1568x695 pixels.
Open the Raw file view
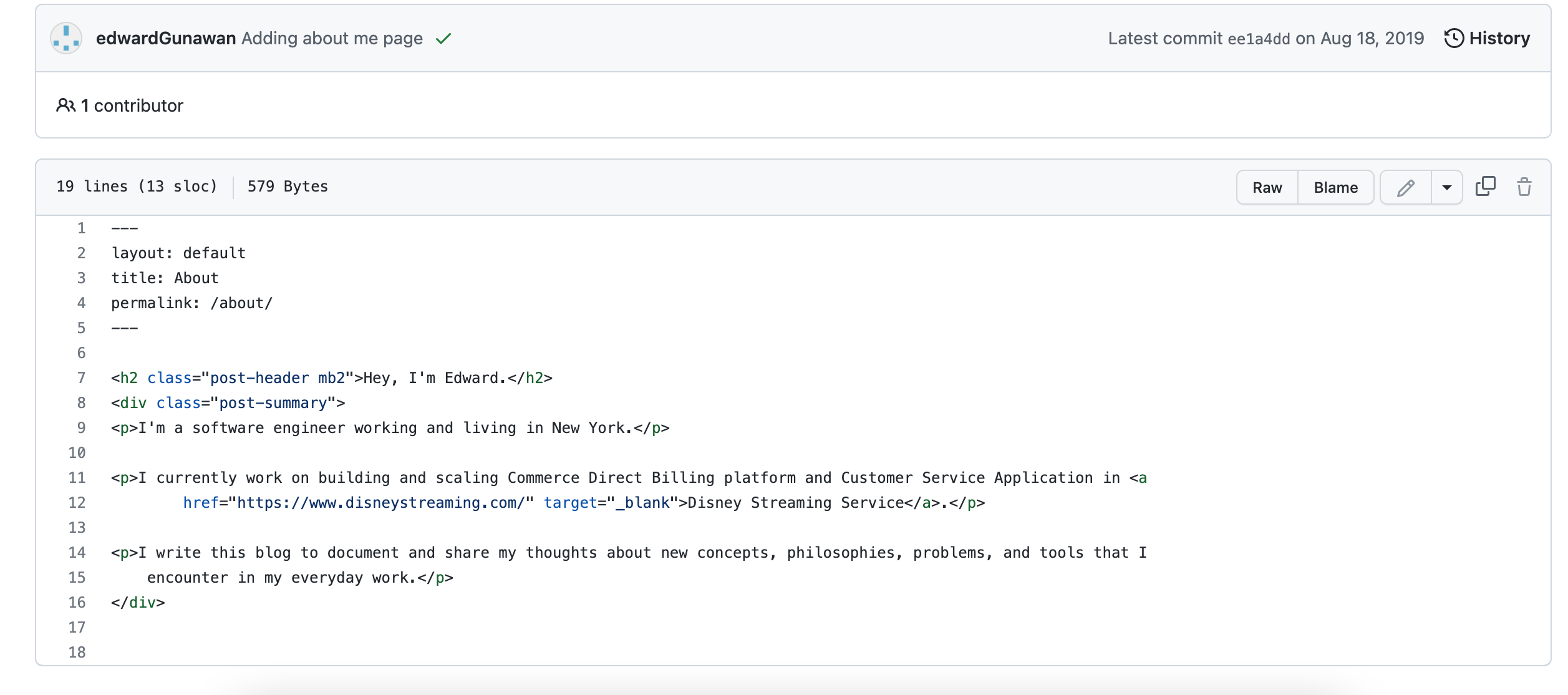pos(1267,187)
